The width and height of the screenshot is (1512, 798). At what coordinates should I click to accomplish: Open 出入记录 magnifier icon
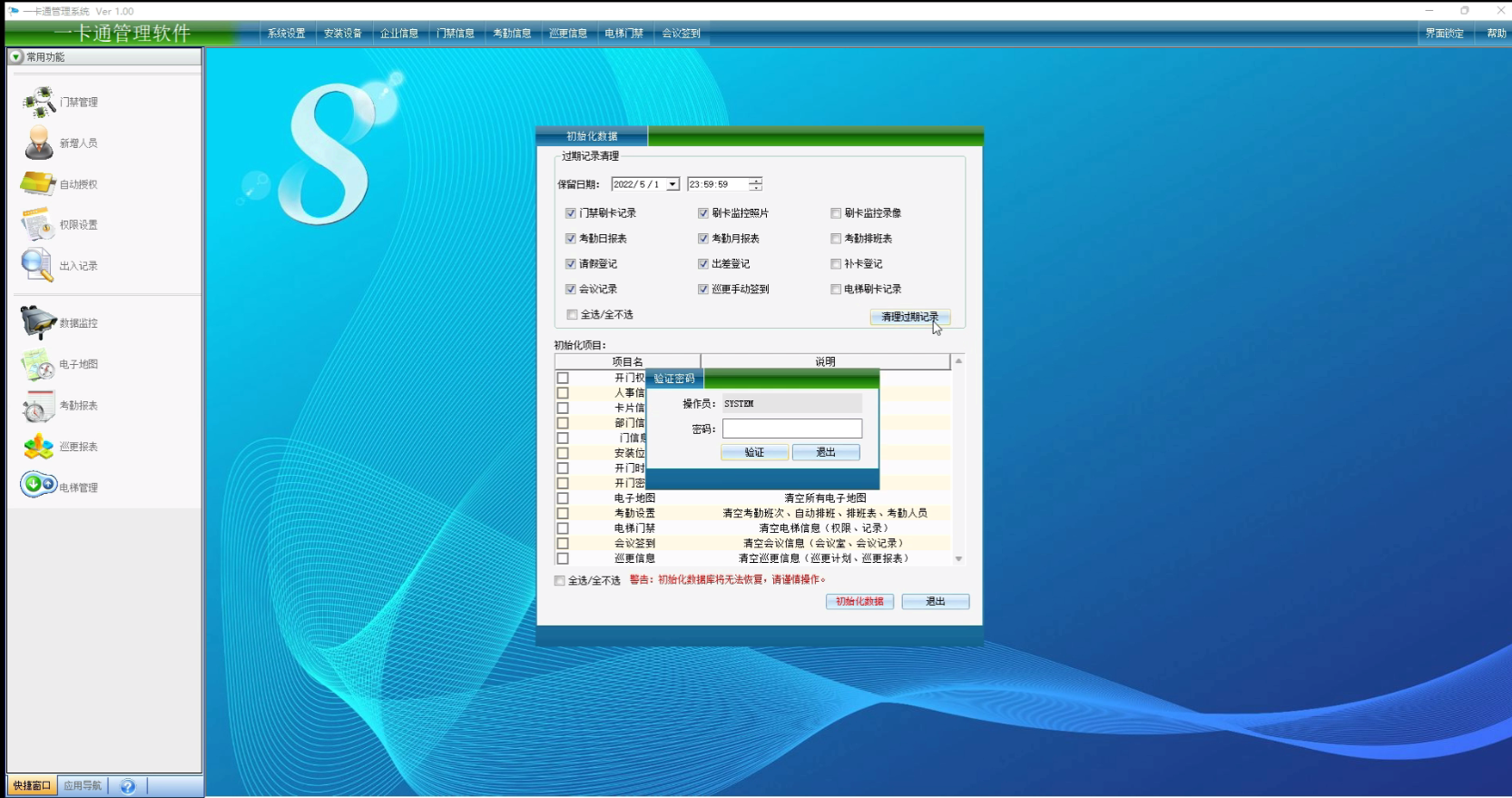(x=38, y=265)
